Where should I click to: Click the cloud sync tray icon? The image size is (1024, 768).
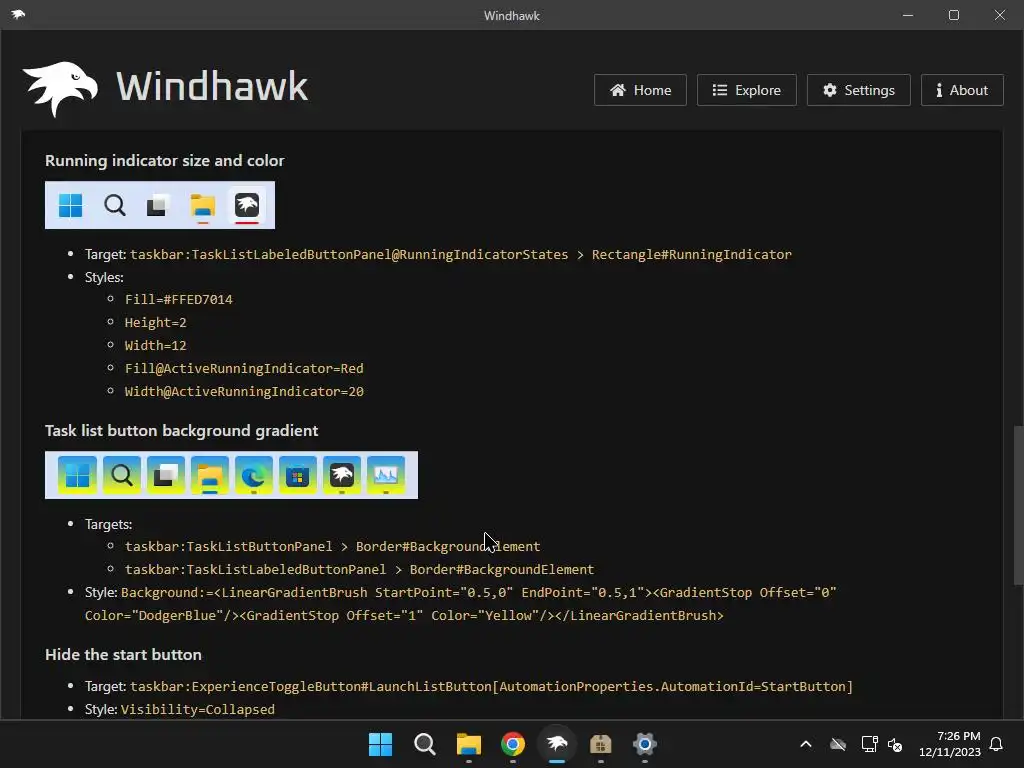point(838,744)
